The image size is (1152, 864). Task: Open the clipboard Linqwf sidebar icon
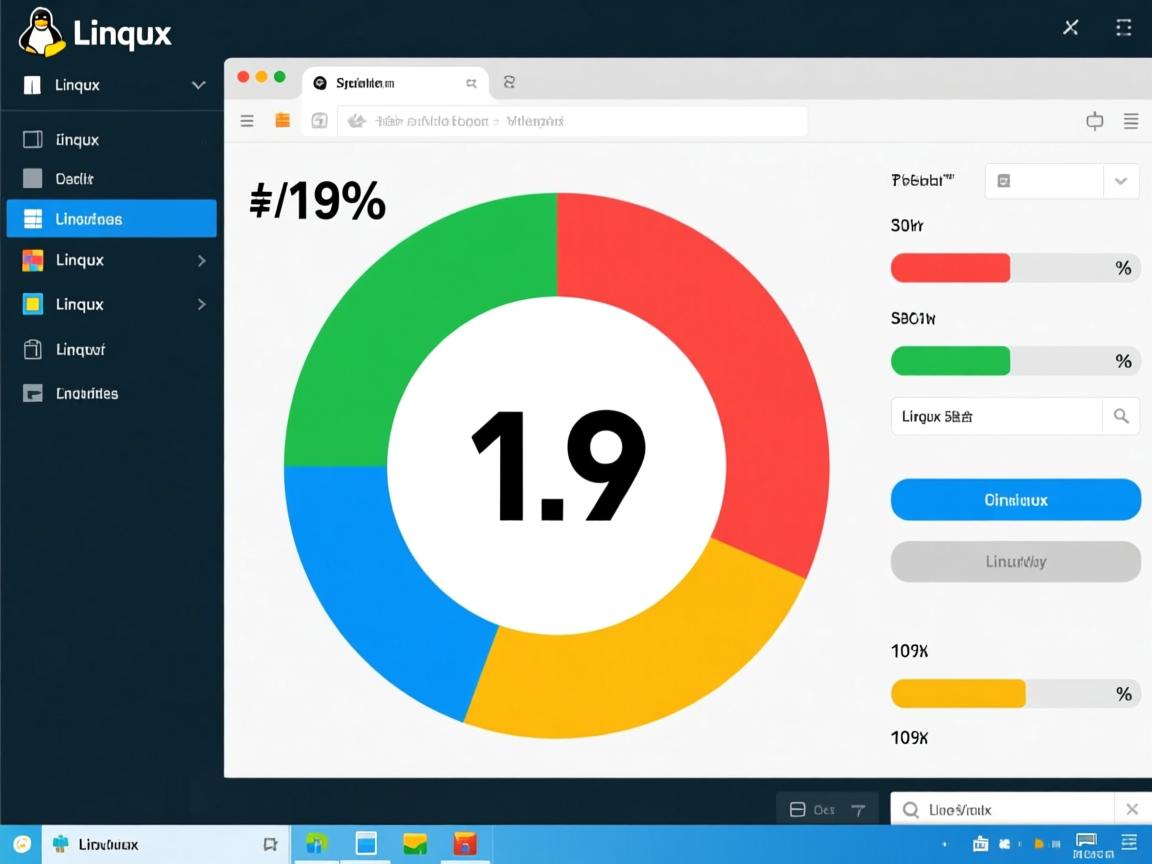tap(31, 349)
